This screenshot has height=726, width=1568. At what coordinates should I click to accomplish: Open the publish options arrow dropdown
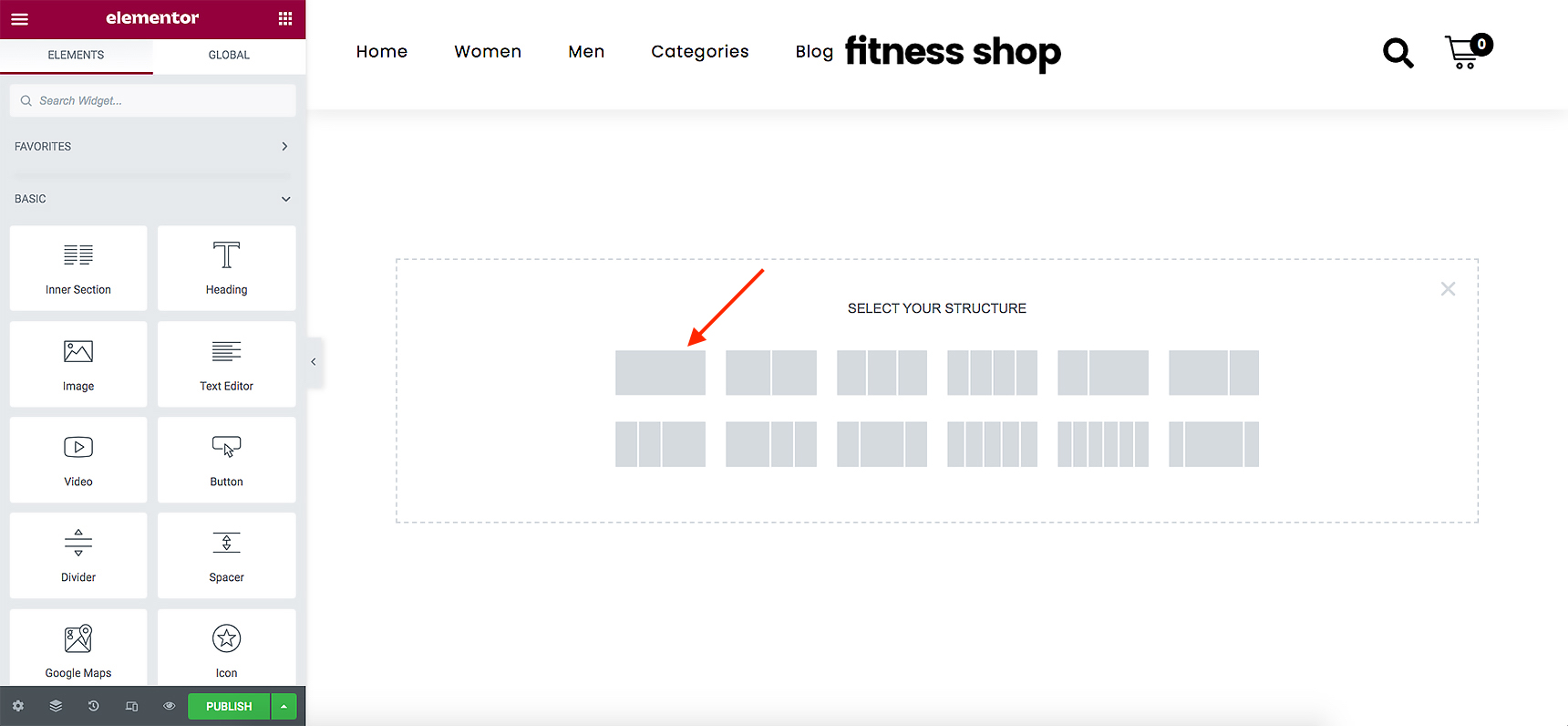(284, 707)
